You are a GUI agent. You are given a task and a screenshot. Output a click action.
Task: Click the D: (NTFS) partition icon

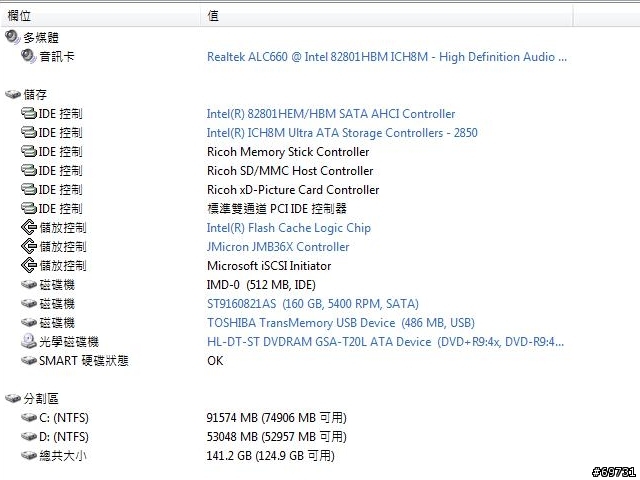coord(29,436)
